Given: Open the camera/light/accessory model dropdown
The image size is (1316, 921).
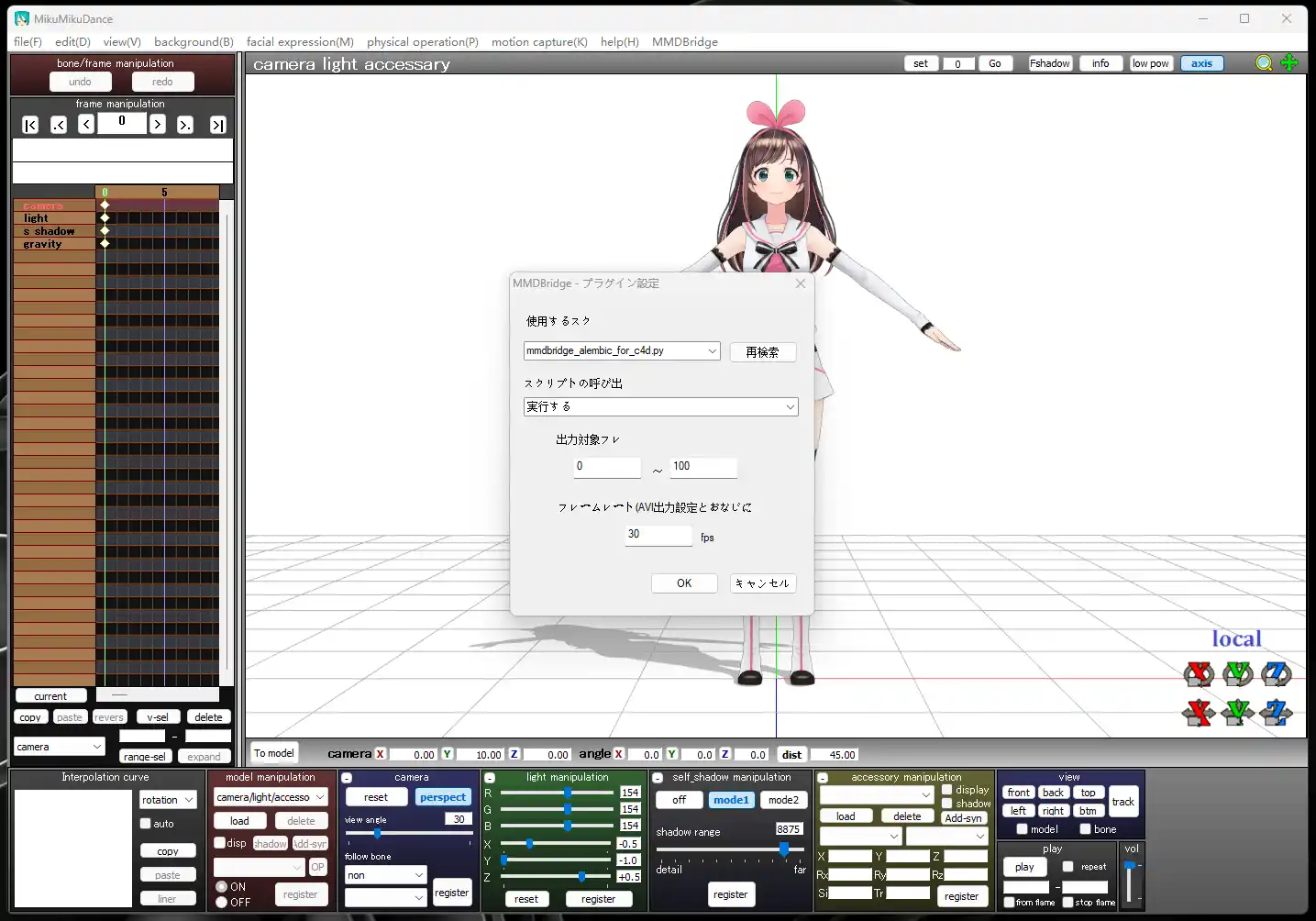Looking at the screenshot, I should tap(271, 798).
